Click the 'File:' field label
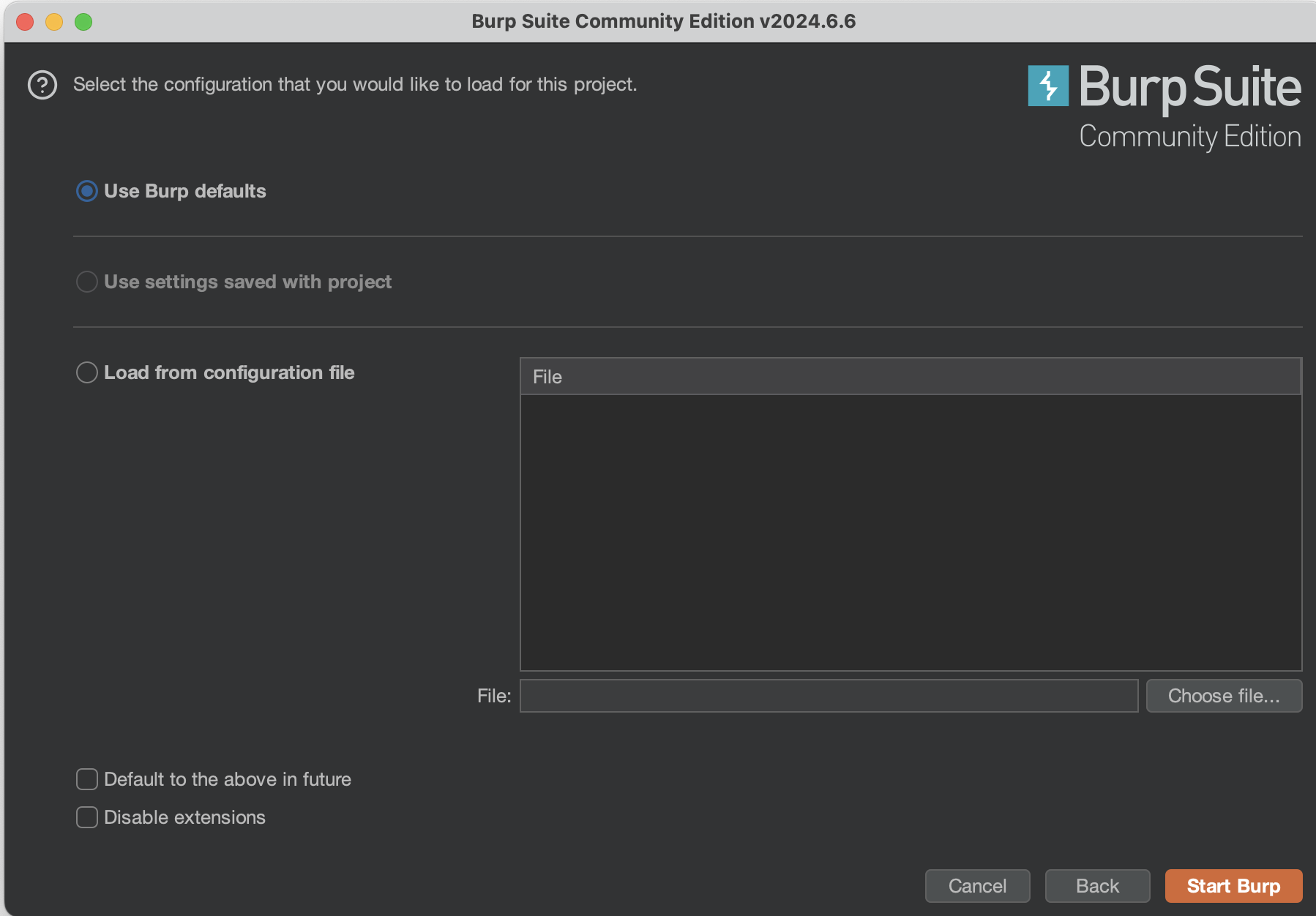1316x916 pixels. [494, 696]
